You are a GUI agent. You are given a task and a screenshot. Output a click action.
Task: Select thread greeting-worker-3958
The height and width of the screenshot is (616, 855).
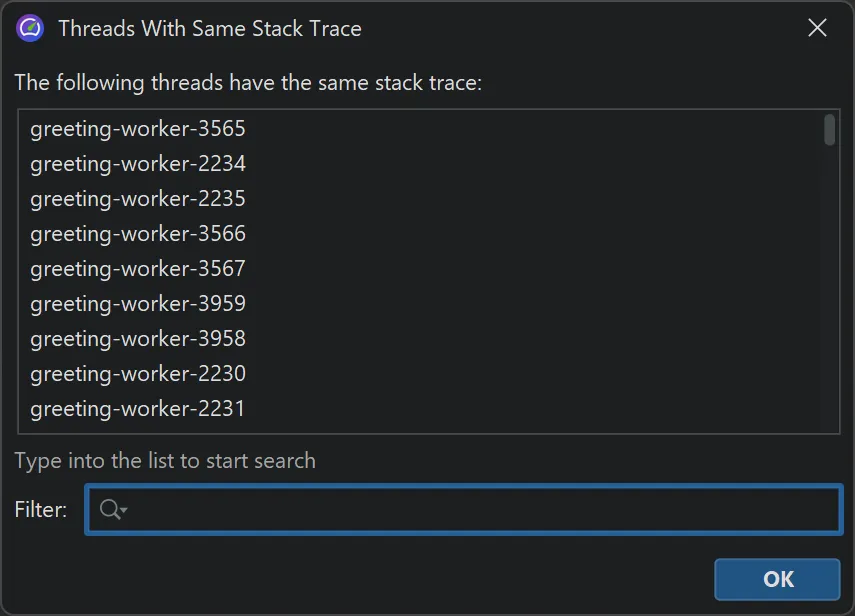pos(138,339)
